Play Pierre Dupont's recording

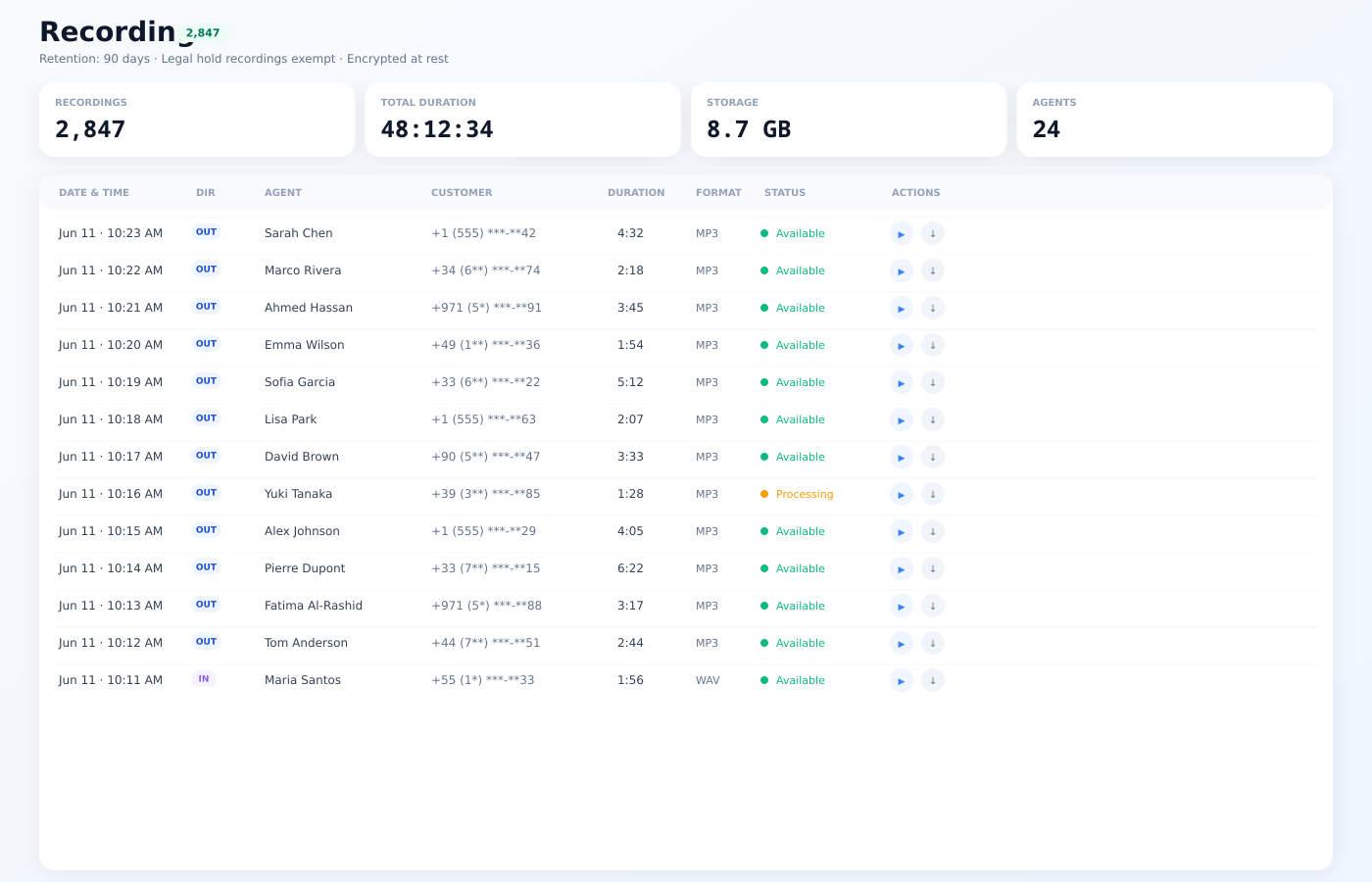(902, 568)
